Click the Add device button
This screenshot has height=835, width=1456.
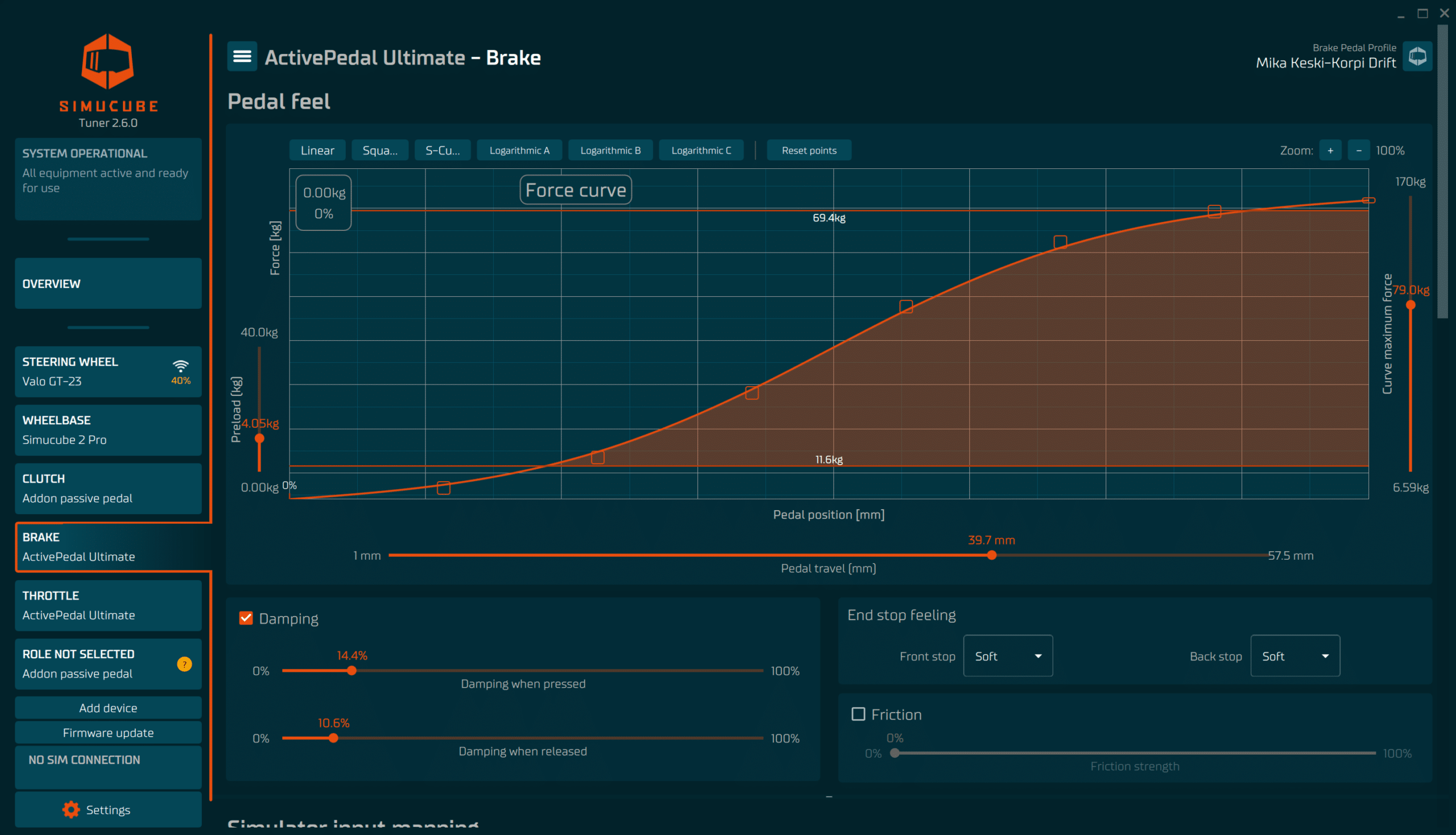pos(108,708)
